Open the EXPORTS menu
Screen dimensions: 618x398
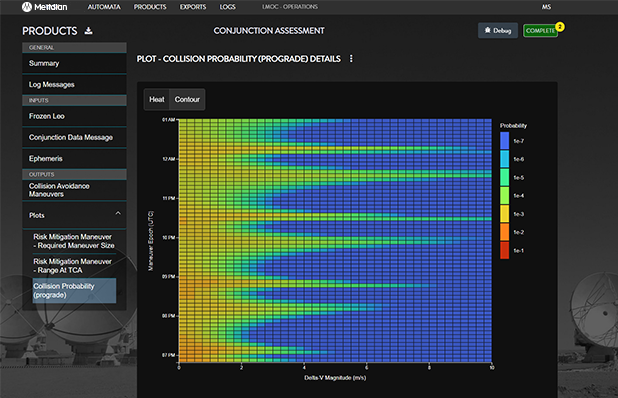(193, 7)
